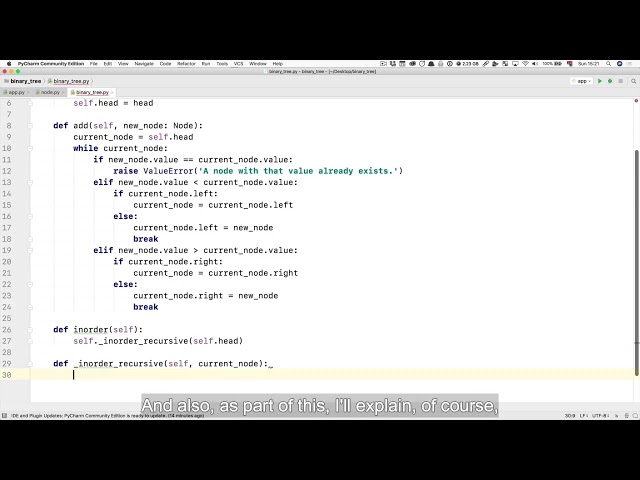Click 'break' keyword on line 18
640x480 pixels.
pos(146,239)
